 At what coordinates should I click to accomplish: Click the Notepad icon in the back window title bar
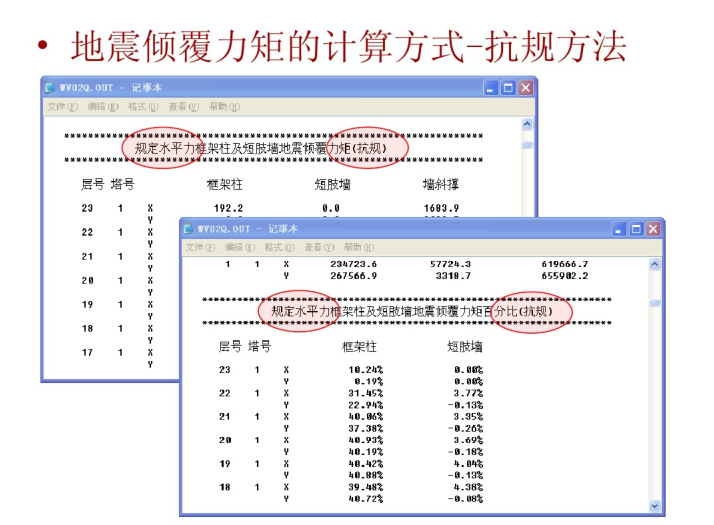coord(50,87)
